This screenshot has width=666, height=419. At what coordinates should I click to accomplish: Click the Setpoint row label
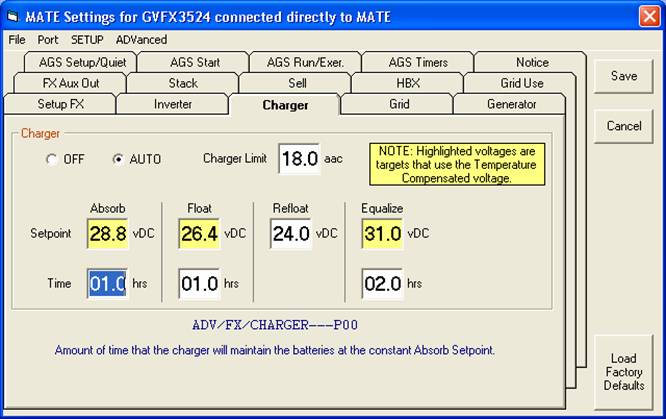51,234
